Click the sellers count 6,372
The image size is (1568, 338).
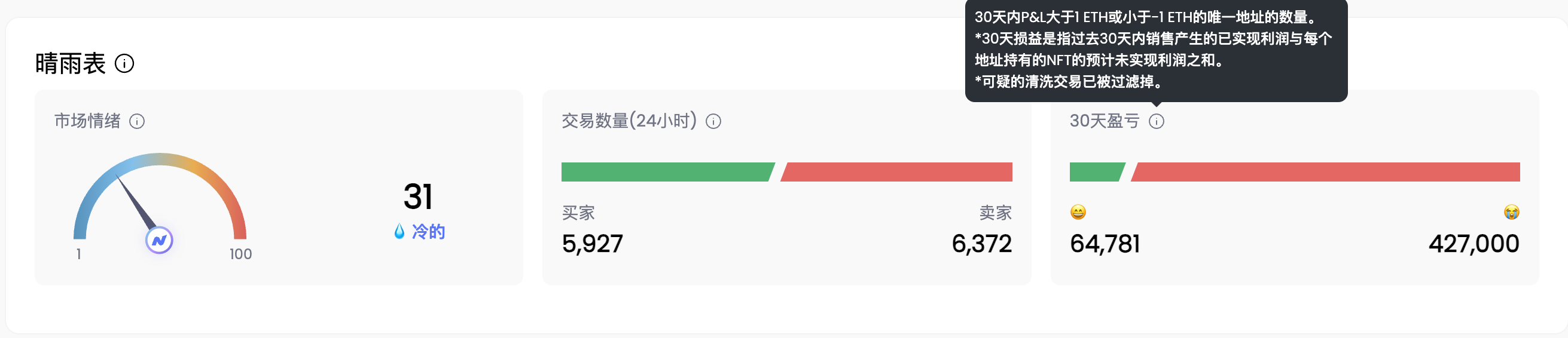pyautogui.click(x=981, y=244)
